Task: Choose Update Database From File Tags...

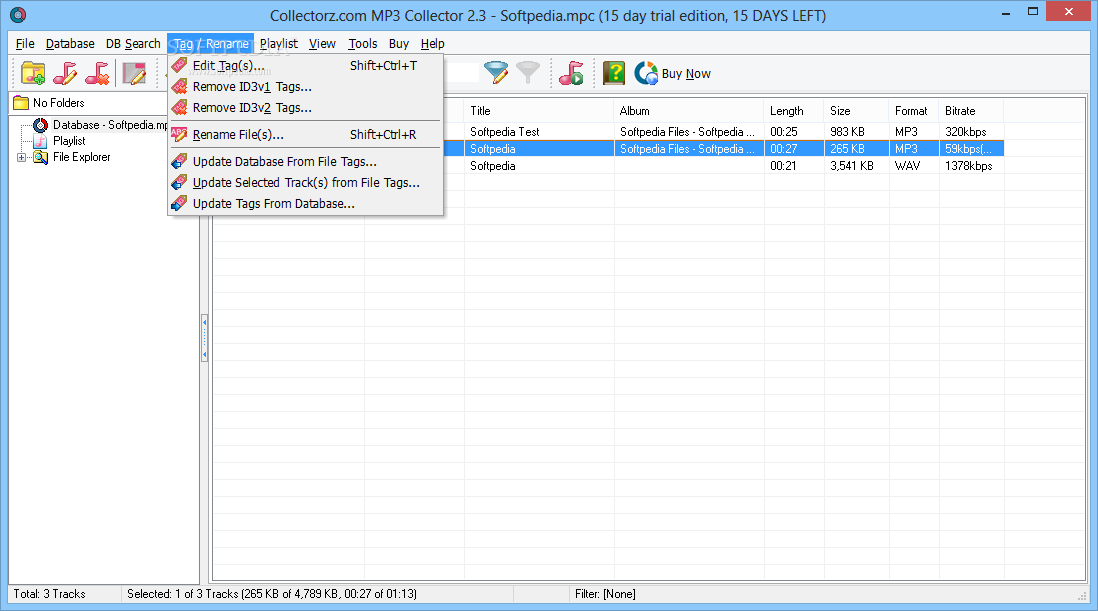Action: 305,161
